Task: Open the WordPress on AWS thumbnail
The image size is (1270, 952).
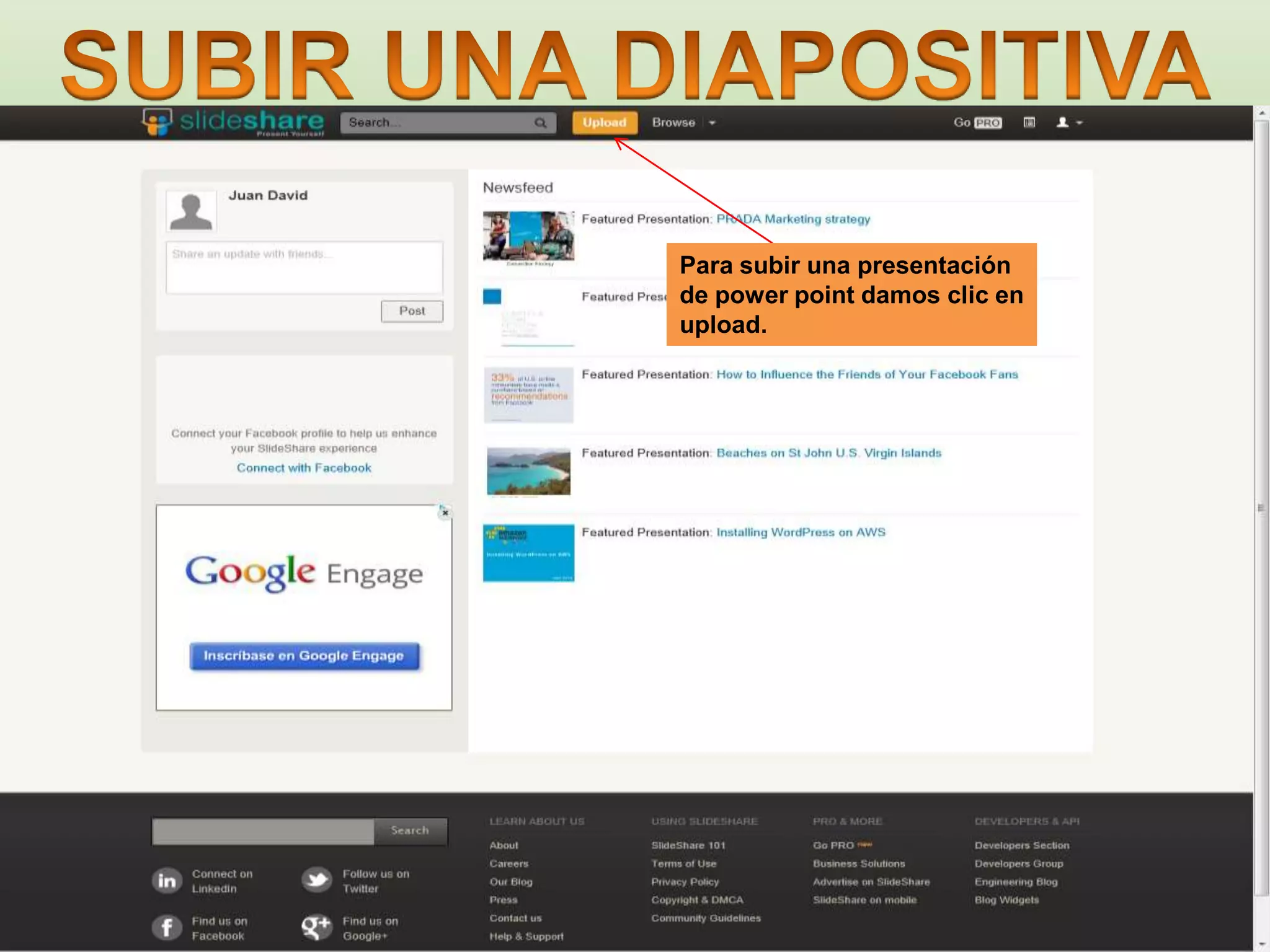Action: [x=528, y=553]
